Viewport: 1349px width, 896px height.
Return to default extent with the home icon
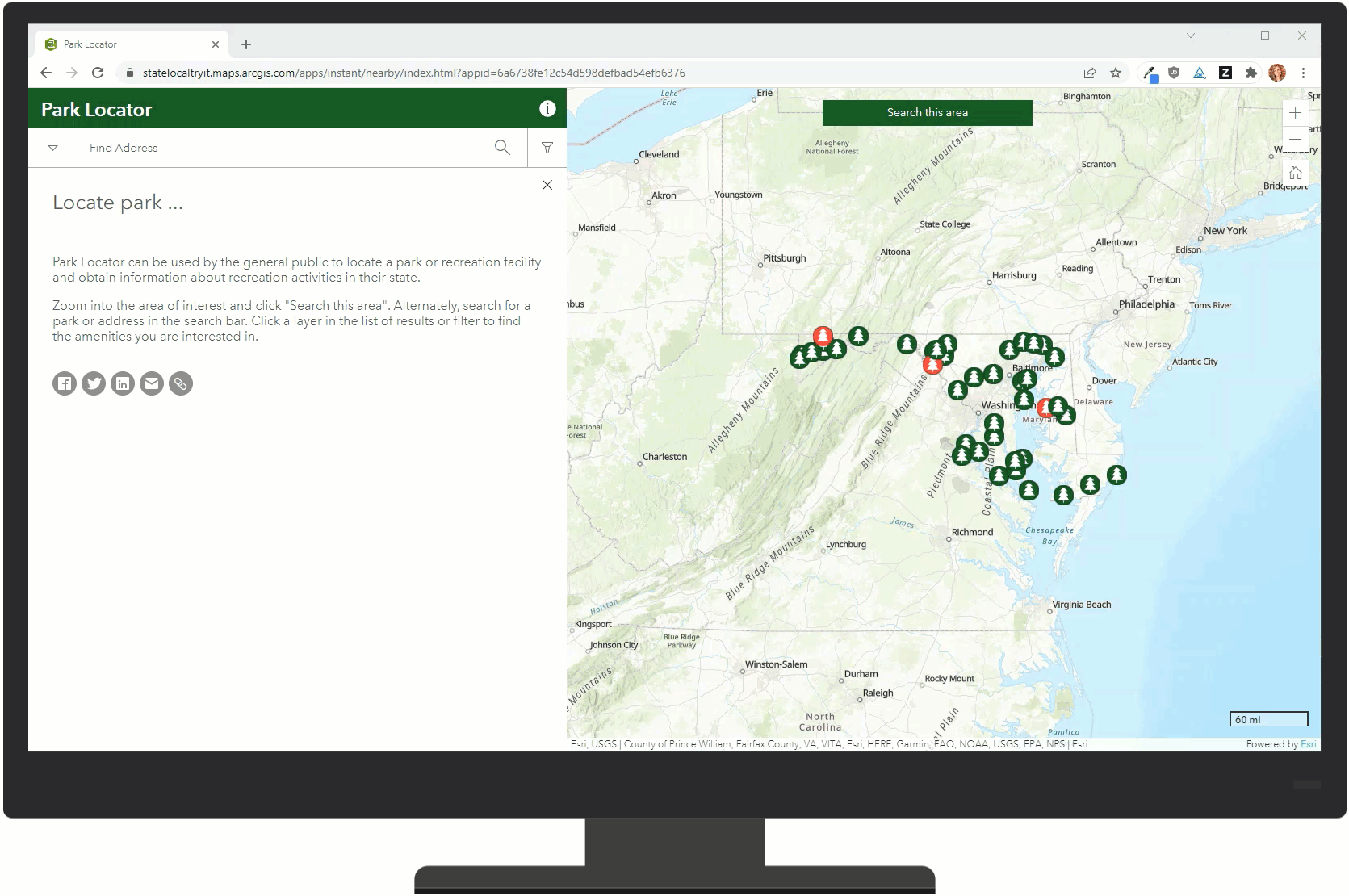coord(1296,172)
